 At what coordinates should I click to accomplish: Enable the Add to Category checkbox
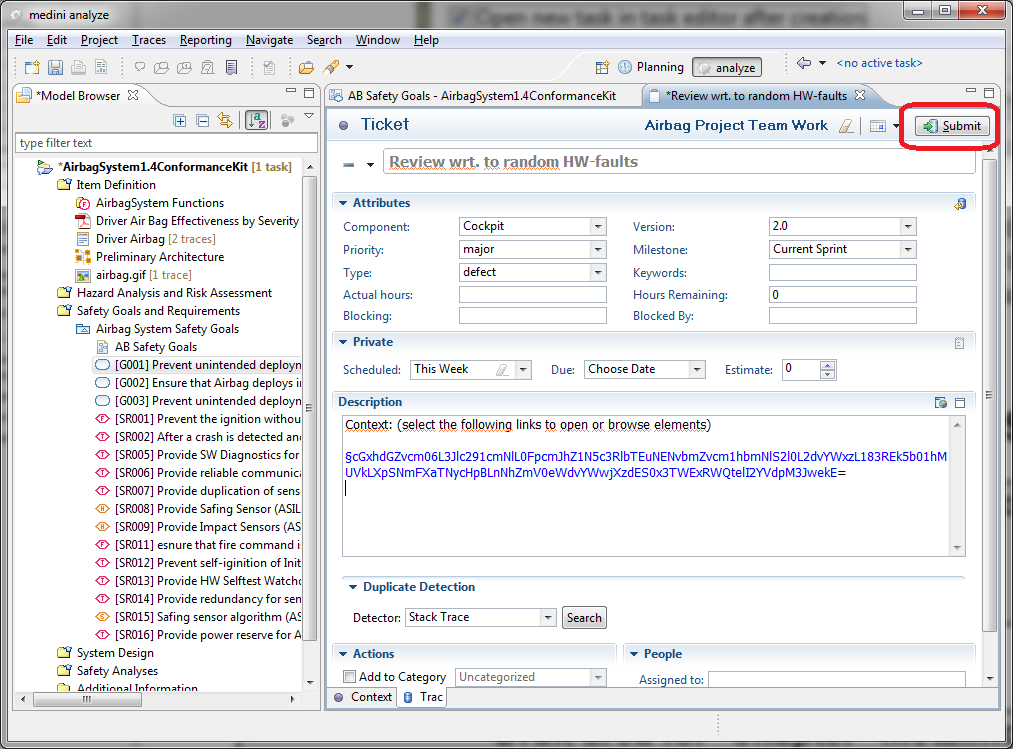[x=349, y=677]
